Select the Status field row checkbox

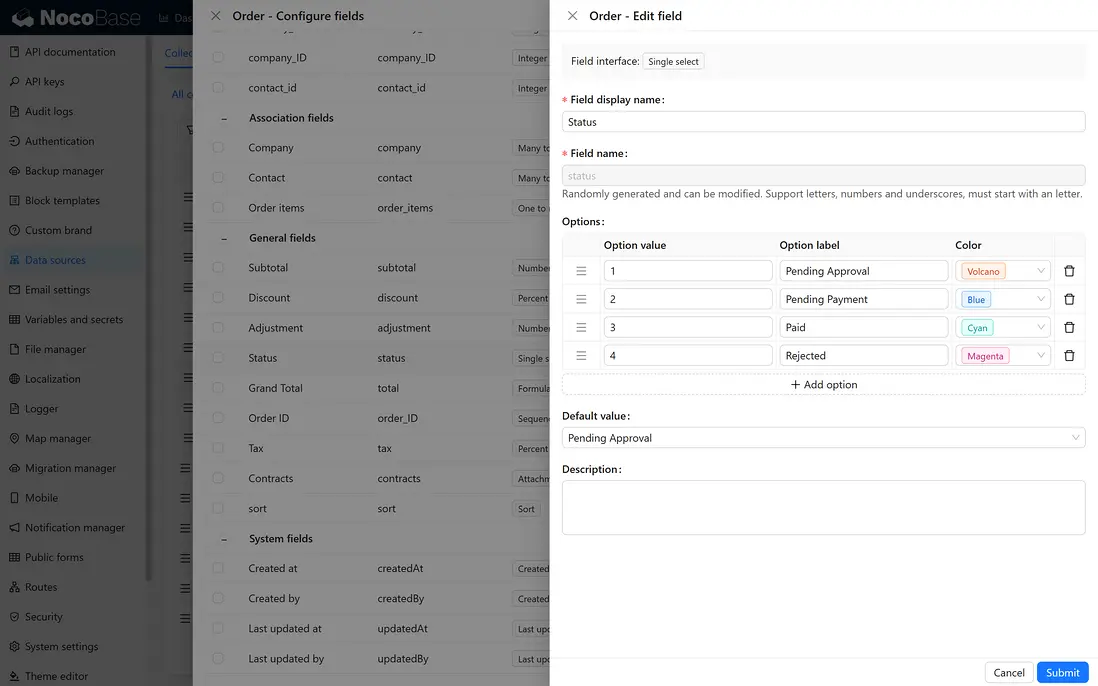click(x=218, y=358)
